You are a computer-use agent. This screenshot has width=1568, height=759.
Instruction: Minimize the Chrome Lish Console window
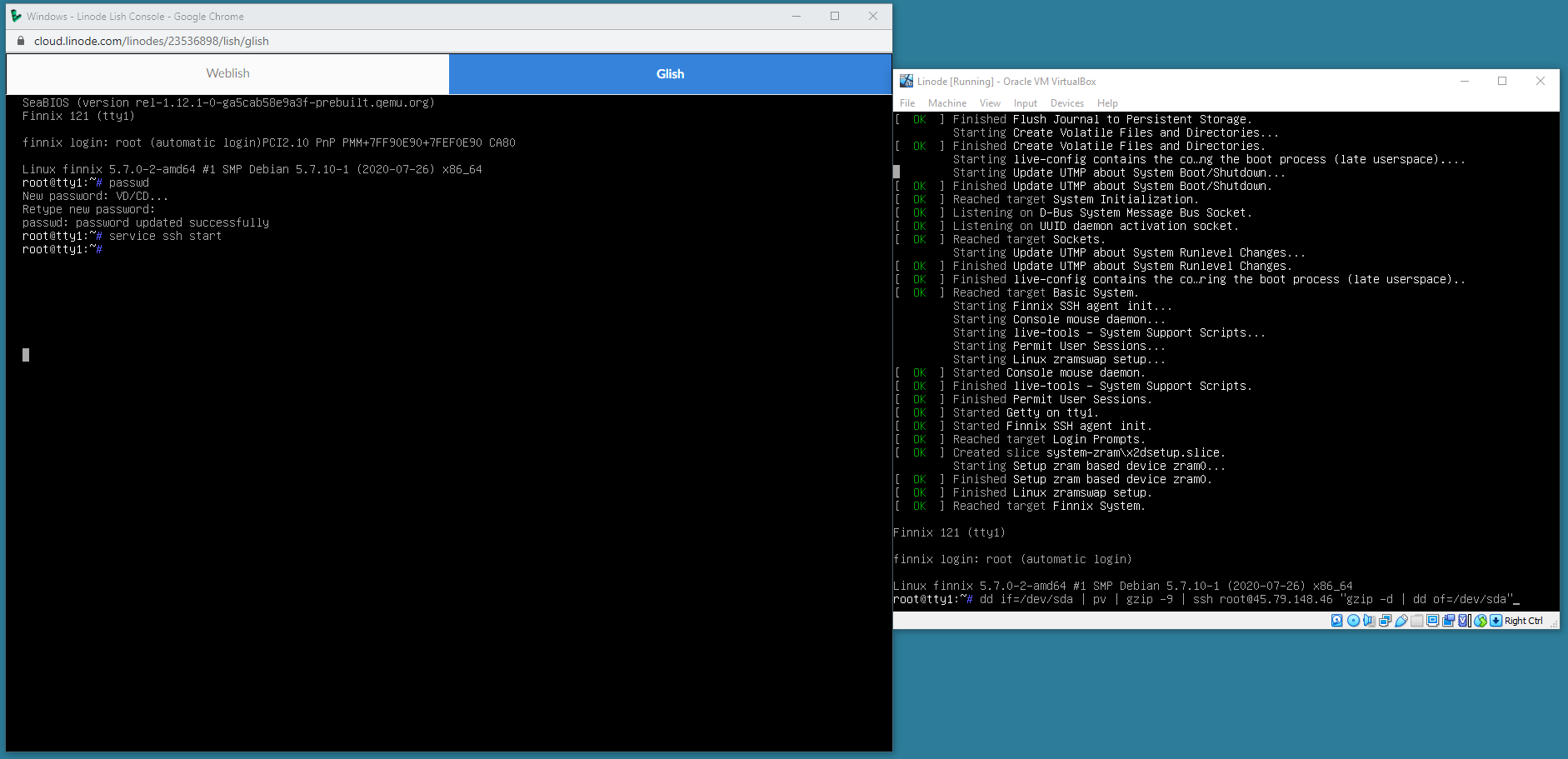click(796, 16)
